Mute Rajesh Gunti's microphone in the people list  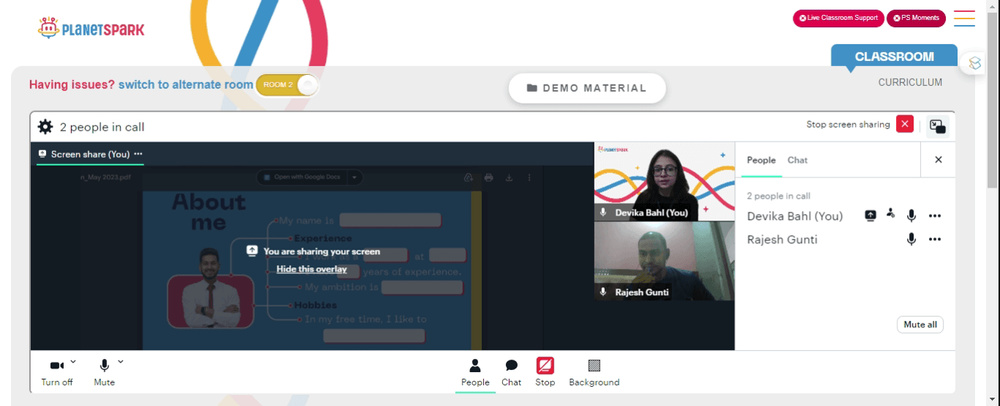(911, 240)
